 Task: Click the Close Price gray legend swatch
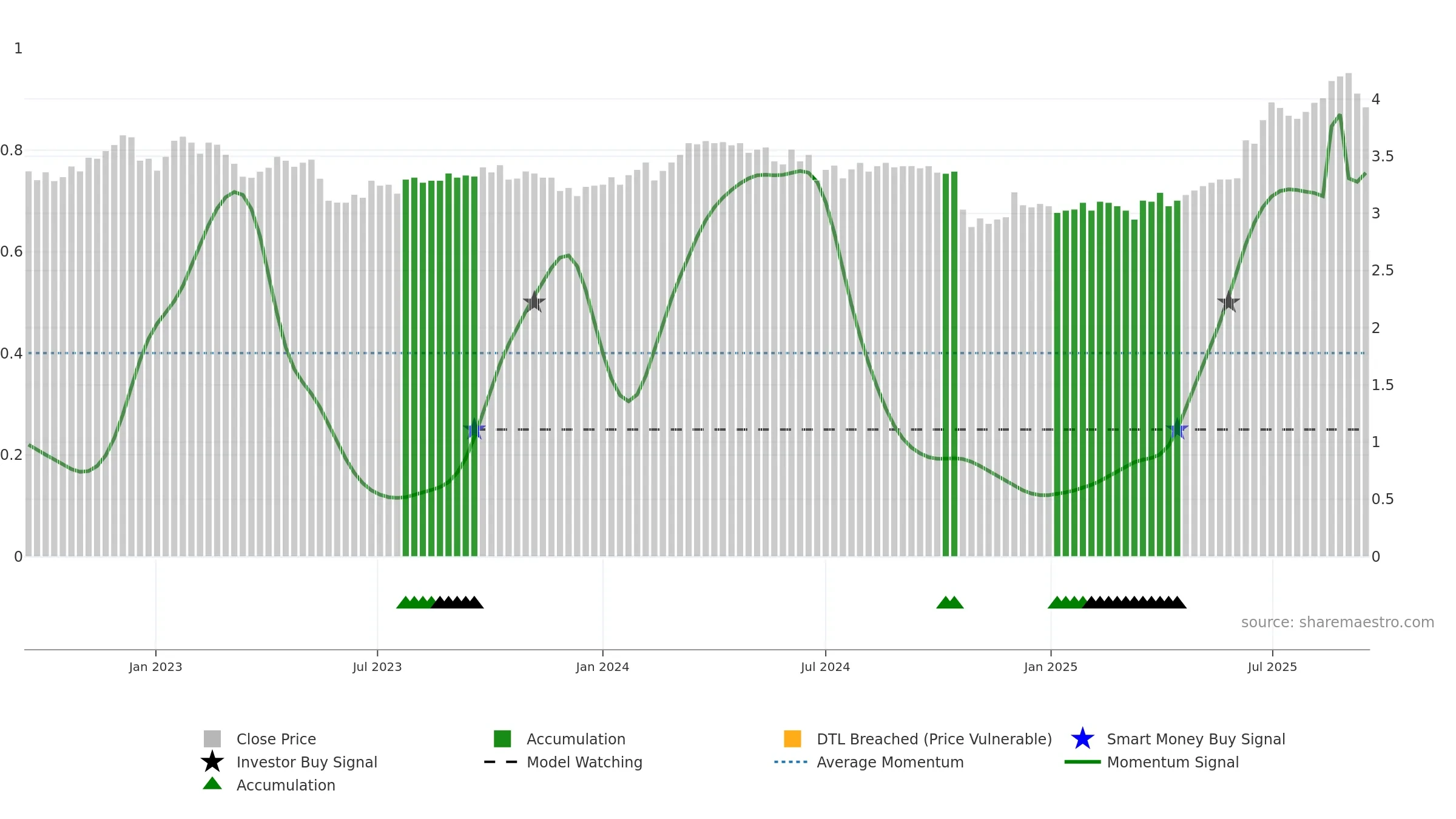tap(212, 739)
